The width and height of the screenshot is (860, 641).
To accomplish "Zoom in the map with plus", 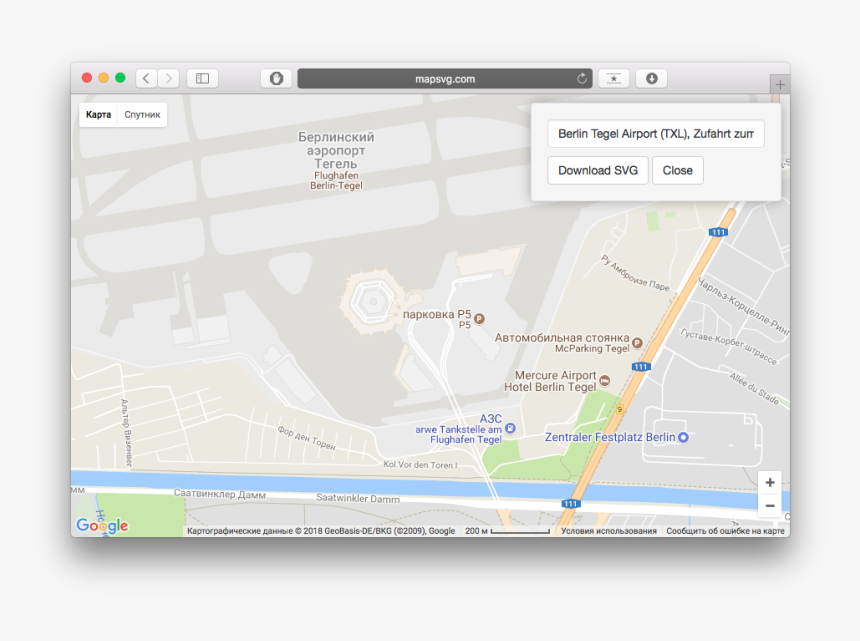I will click(770, 483).
